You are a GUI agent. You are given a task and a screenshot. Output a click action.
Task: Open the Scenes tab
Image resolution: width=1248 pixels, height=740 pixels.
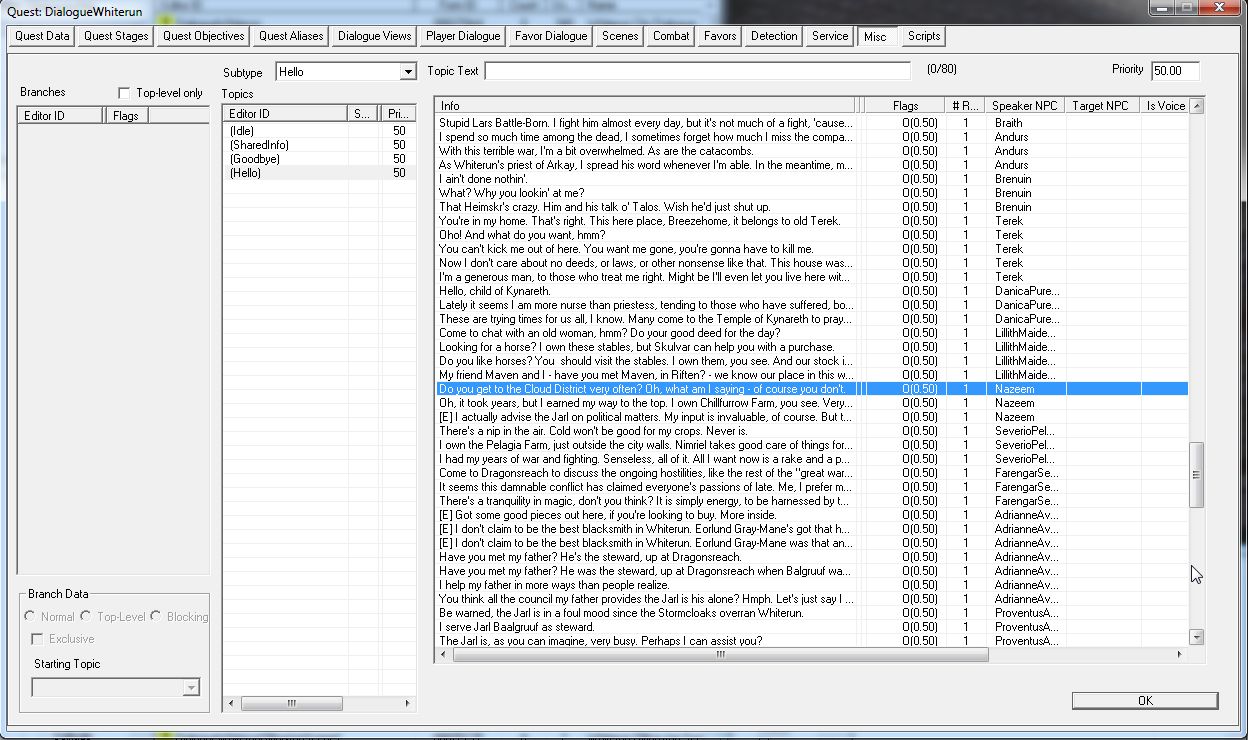tap(620, 36)
